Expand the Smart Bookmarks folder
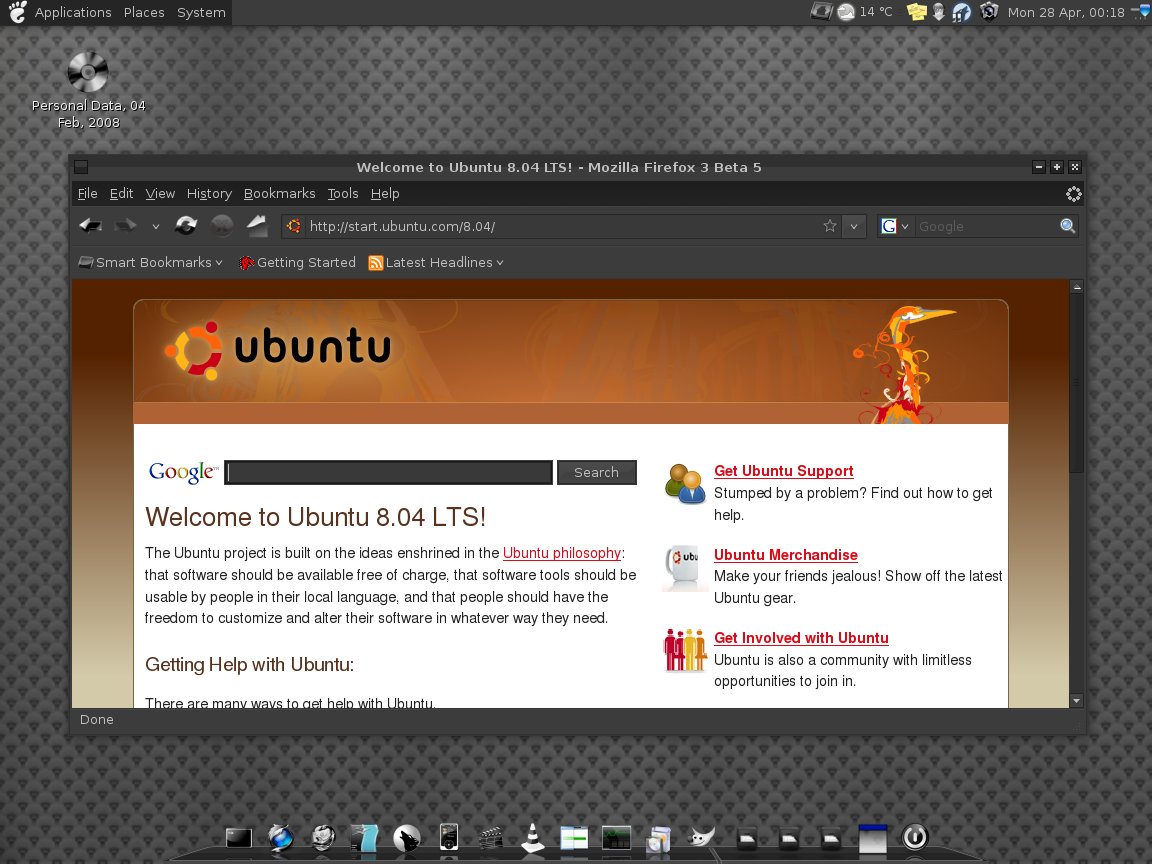 point(150,262)
